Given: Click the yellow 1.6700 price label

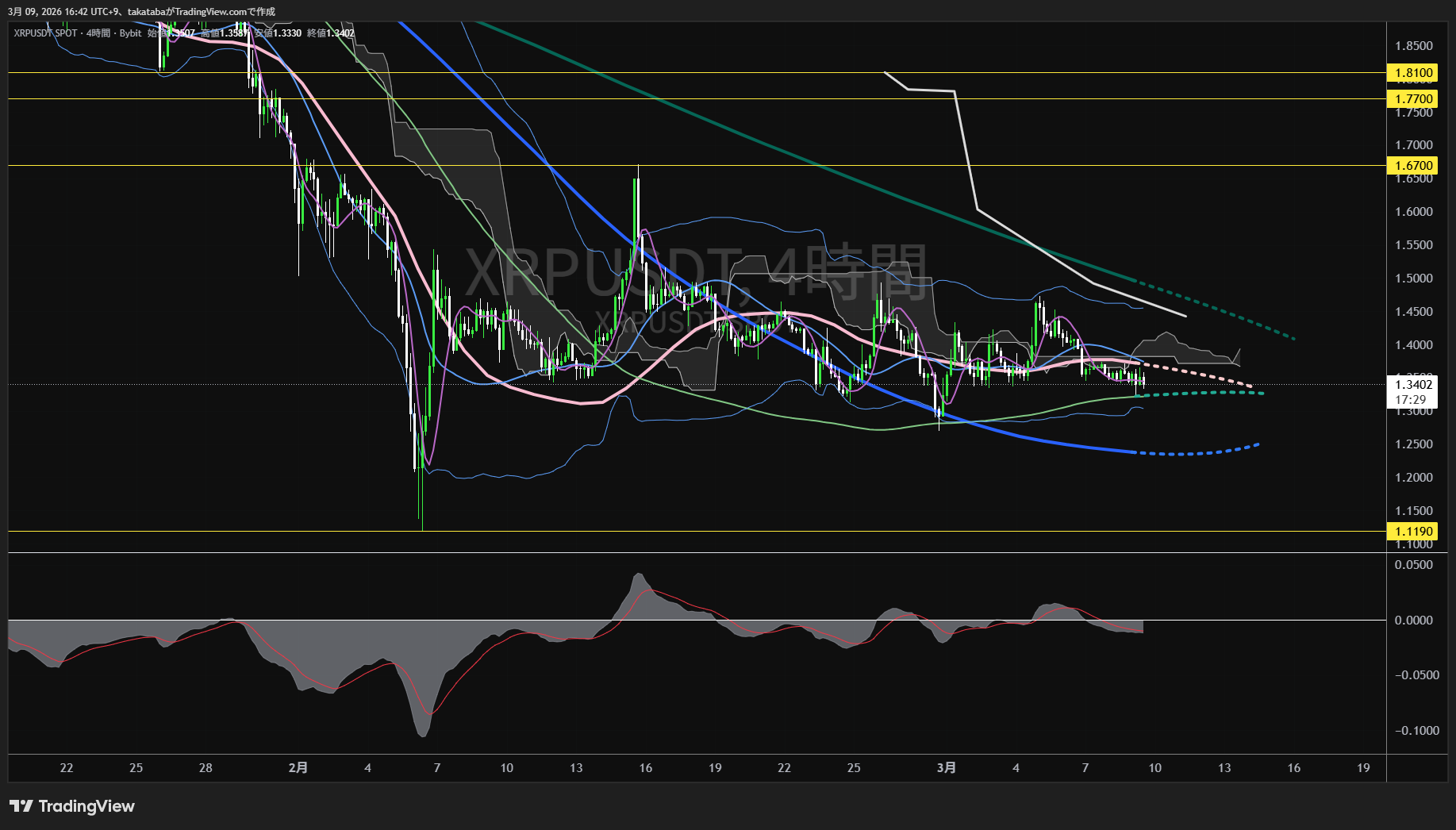Looking at the screenshot, I should (x=1413, y=166).
